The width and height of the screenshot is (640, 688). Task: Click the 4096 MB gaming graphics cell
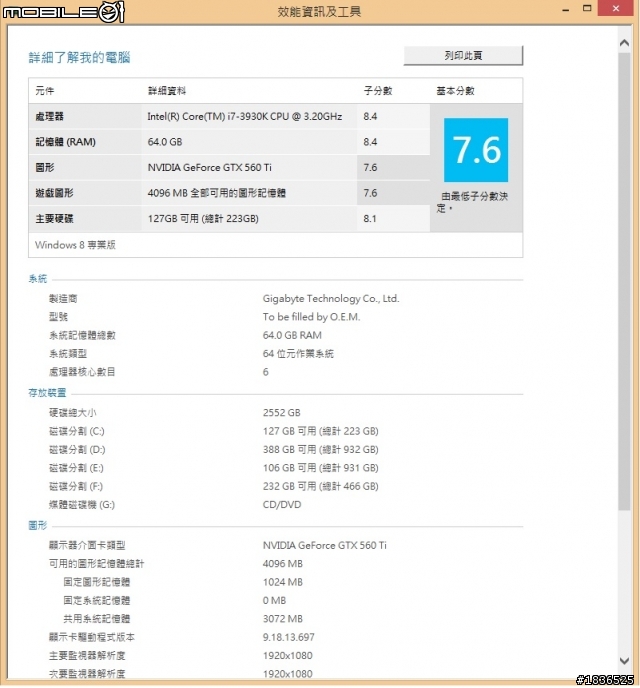tap(249, 193)
